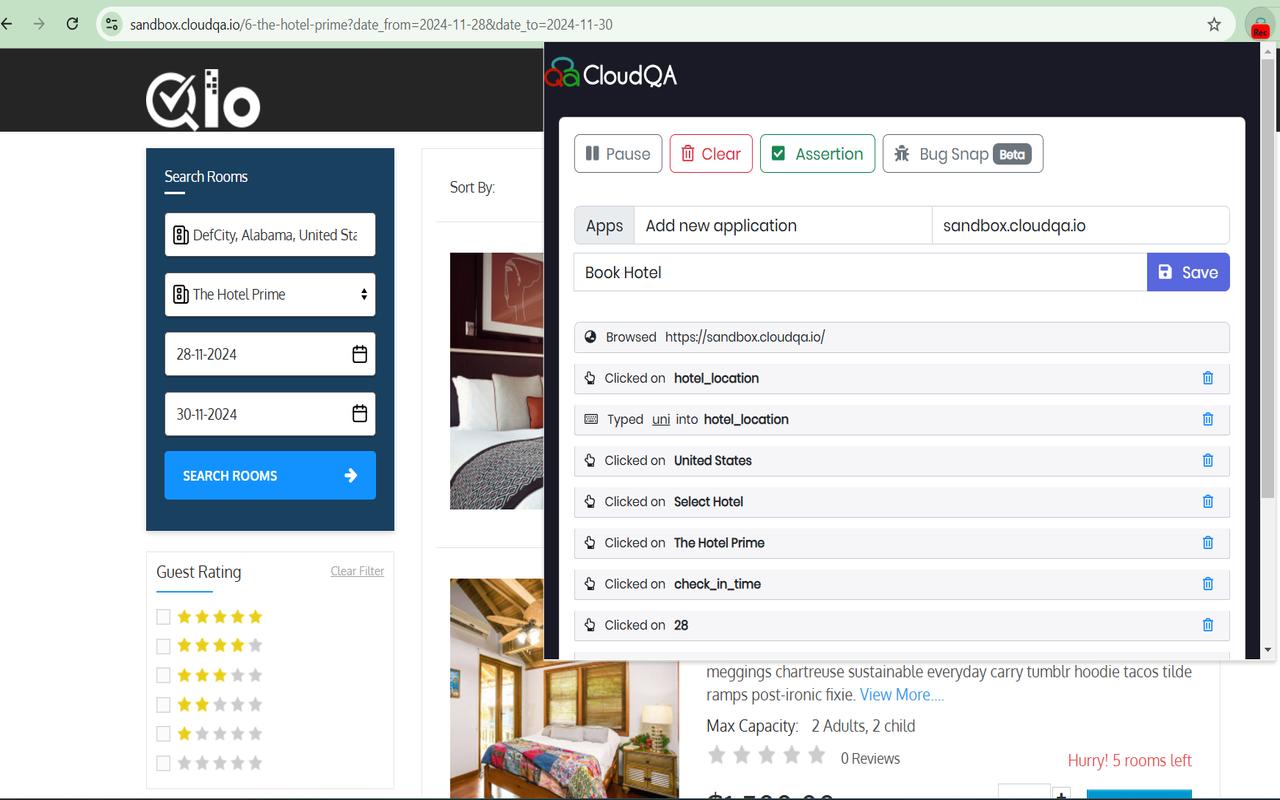This screenshot has height=800, width=1280.
Task: Delete the "Clicked on United States" step
Action: [x=1207, y=460]
